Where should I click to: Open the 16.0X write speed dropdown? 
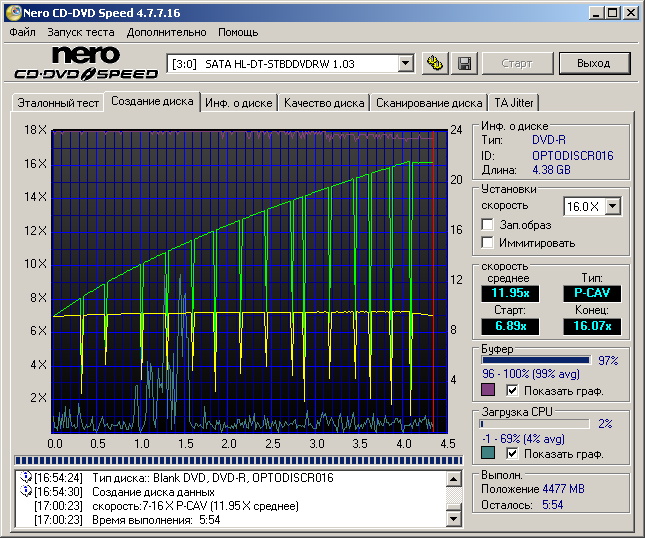pos(612,206)
